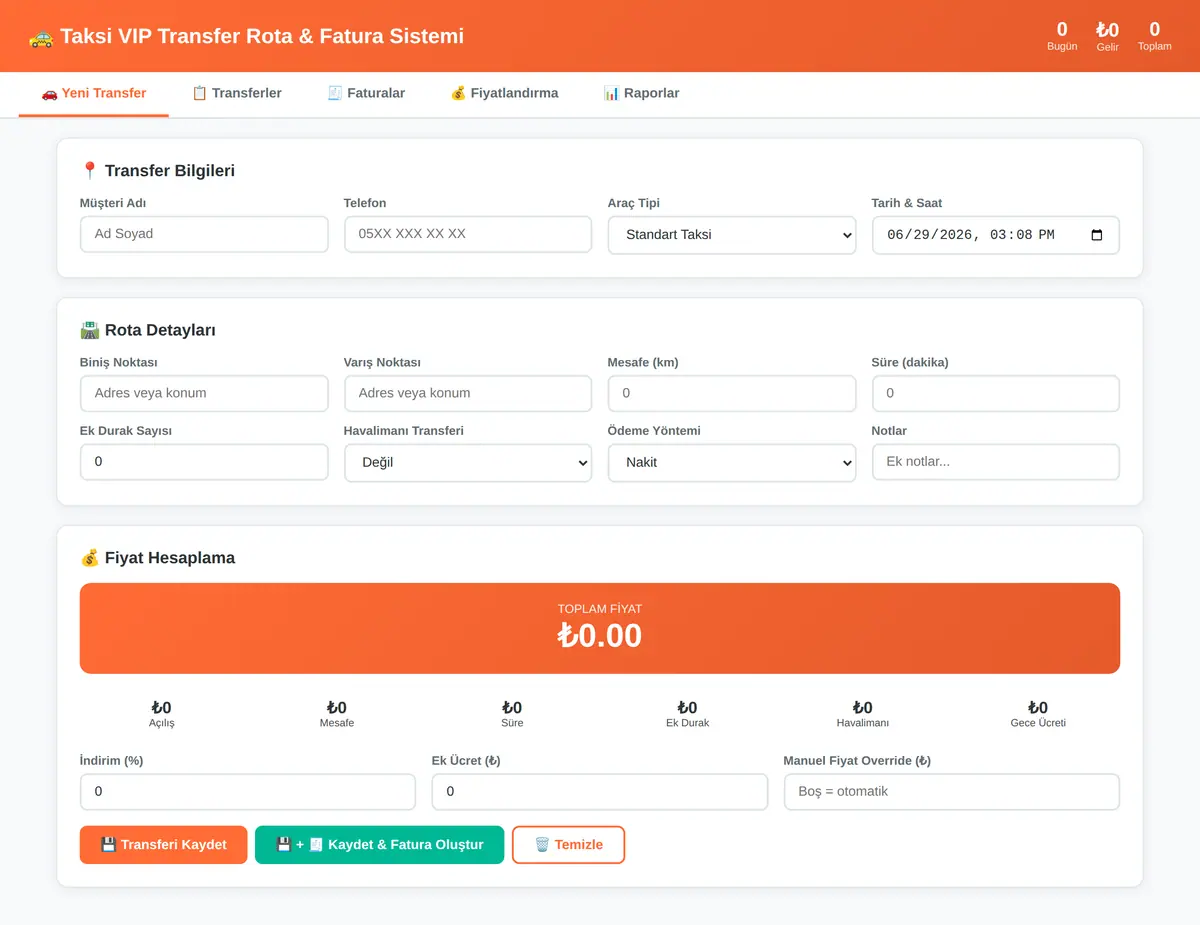
Task: Focus the Müşteri Adı input field
Action: (204, 234)
